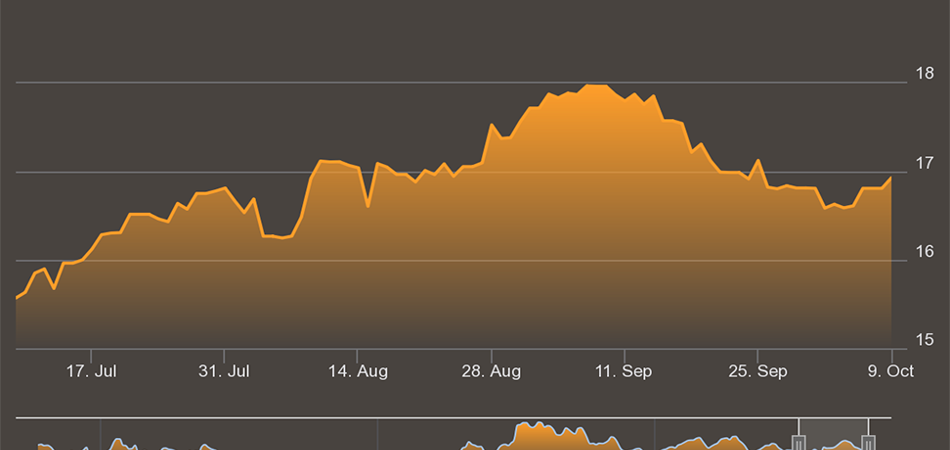Click the final data point at chart's right end

[890, 178]
